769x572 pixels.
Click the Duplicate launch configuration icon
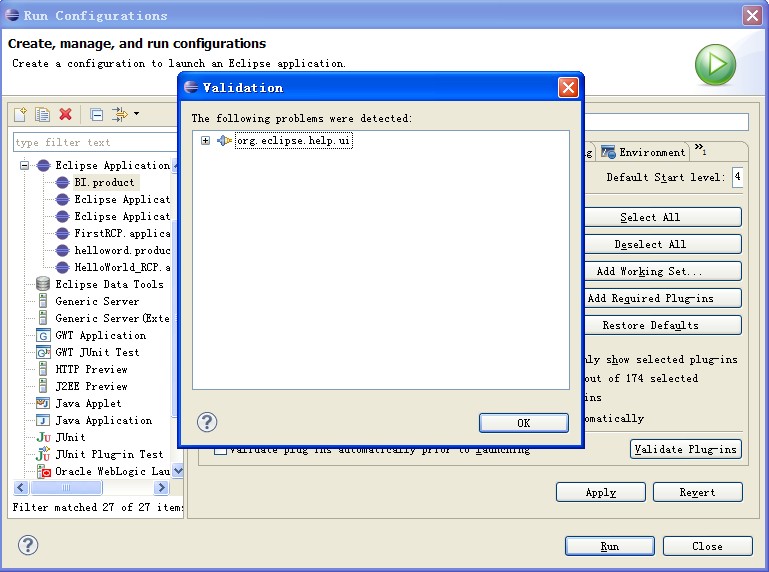(x=42, y=114)
